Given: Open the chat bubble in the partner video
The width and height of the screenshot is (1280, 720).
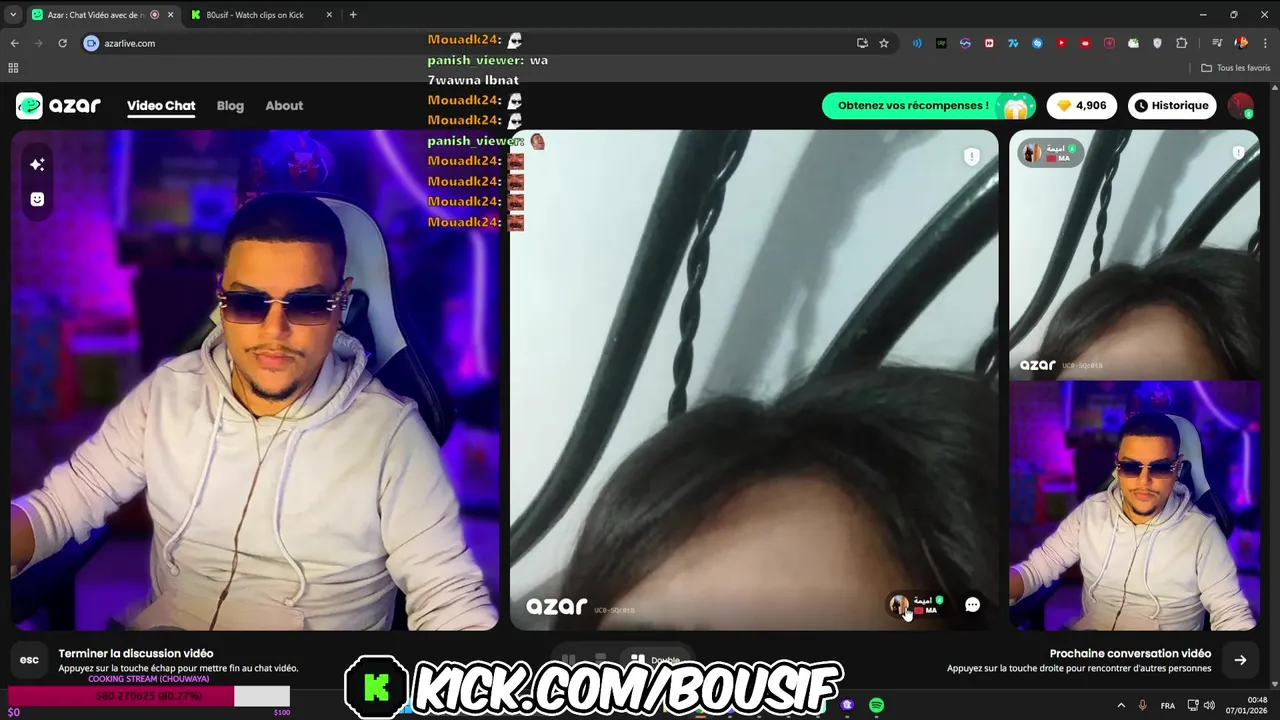Looking at the screenshot, I should coord(972,604).
